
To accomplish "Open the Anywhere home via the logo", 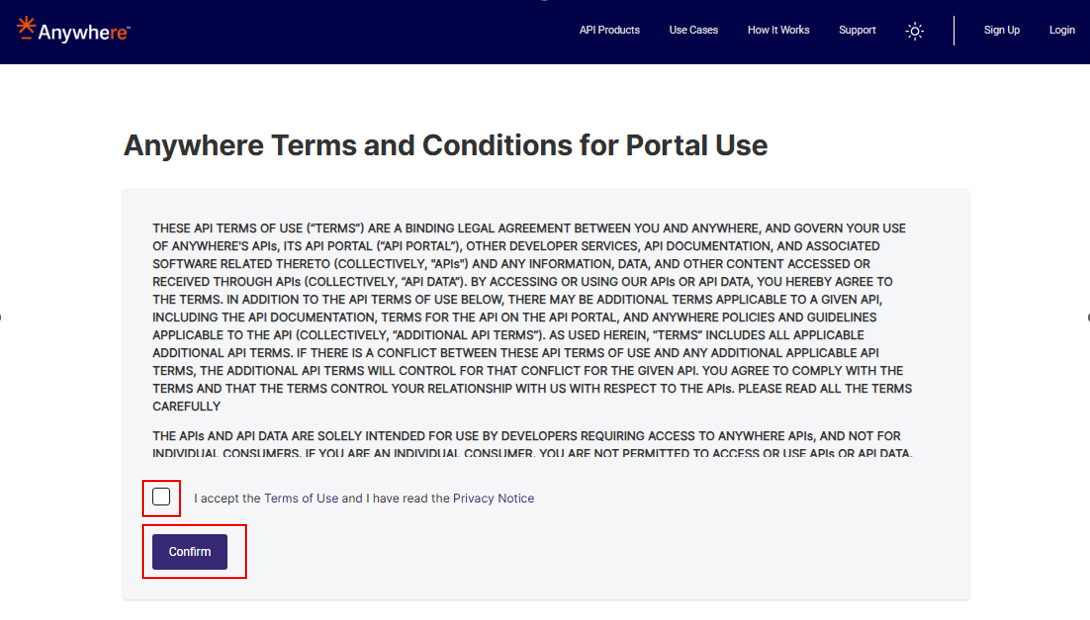I will coord(70,30).
